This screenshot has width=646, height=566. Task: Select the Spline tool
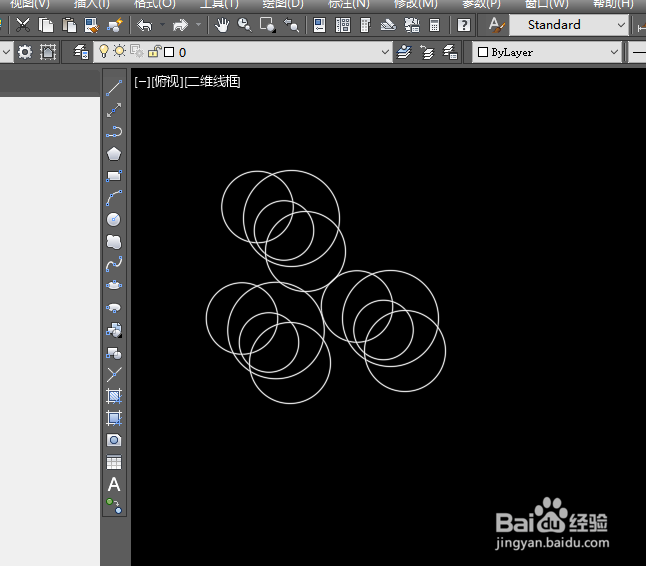(114, 264)
